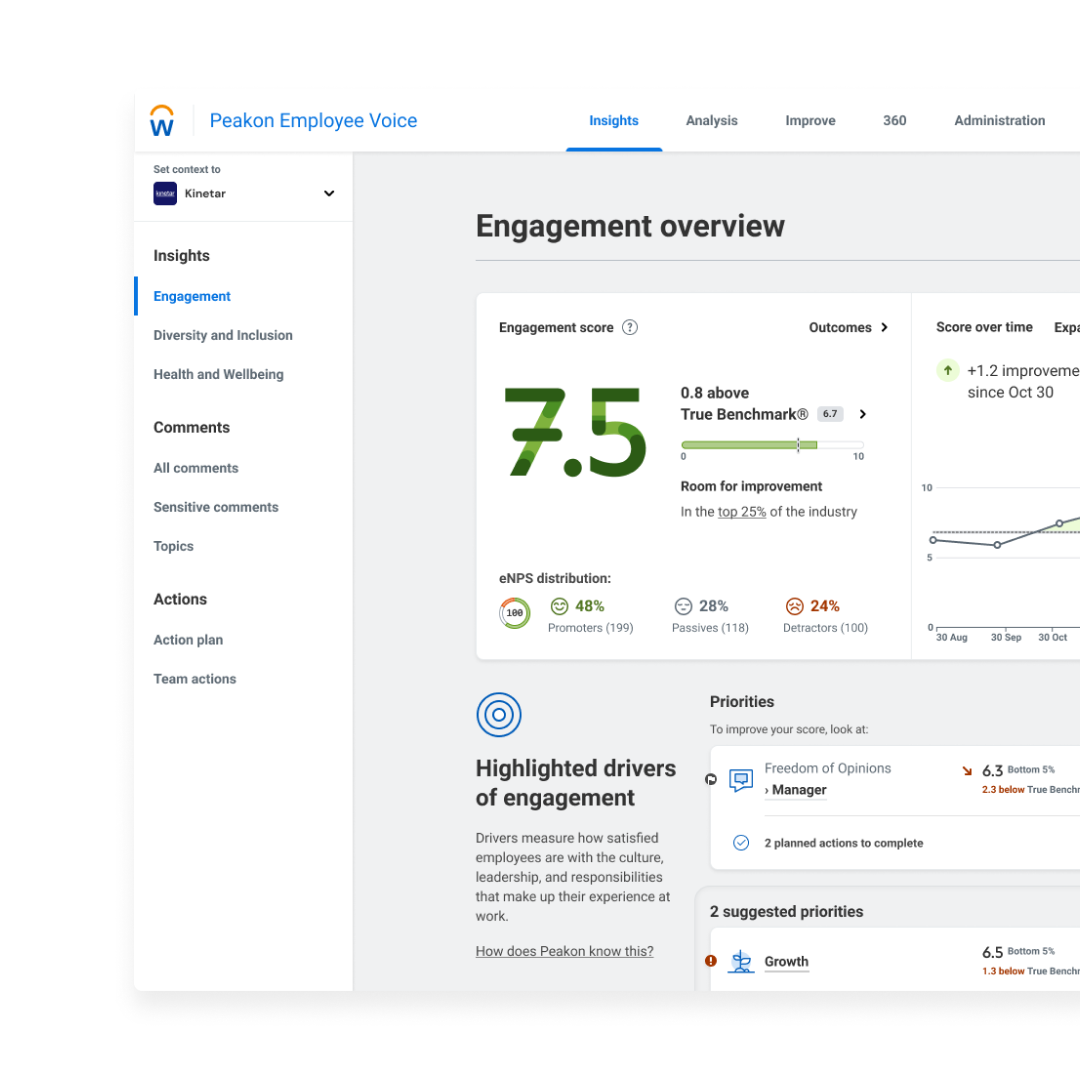Open the top 25% industry link

(741, 511)
